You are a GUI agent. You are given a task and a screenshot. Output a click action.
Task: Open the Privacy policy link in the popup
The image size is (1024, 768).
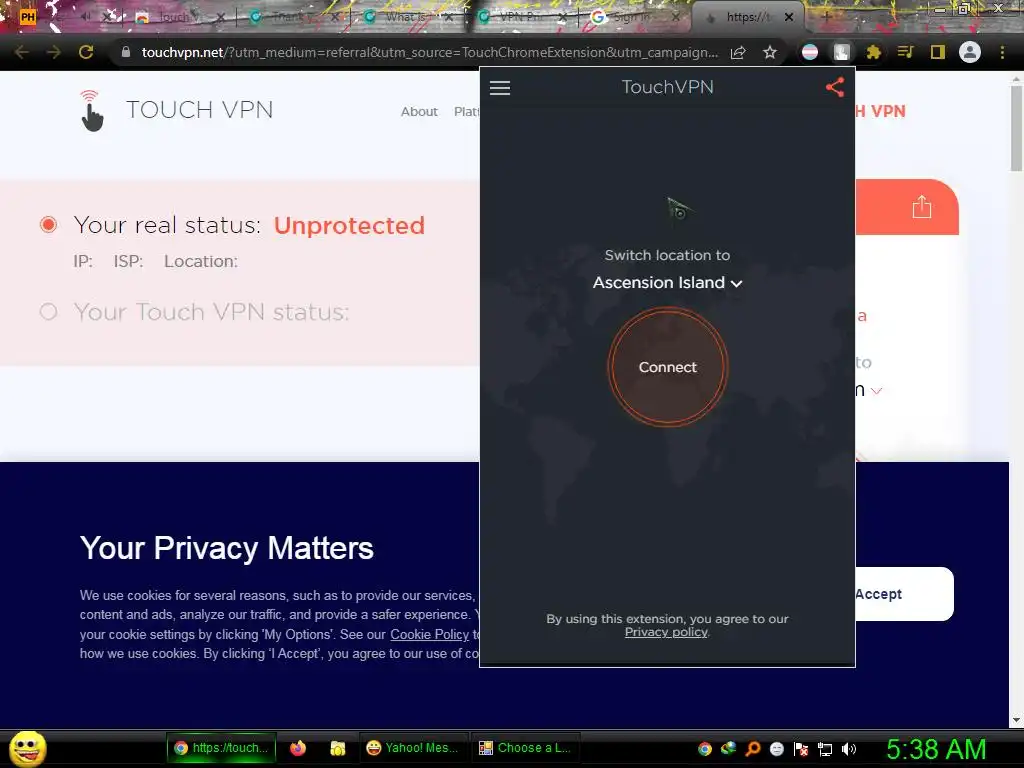pos(666,632)
